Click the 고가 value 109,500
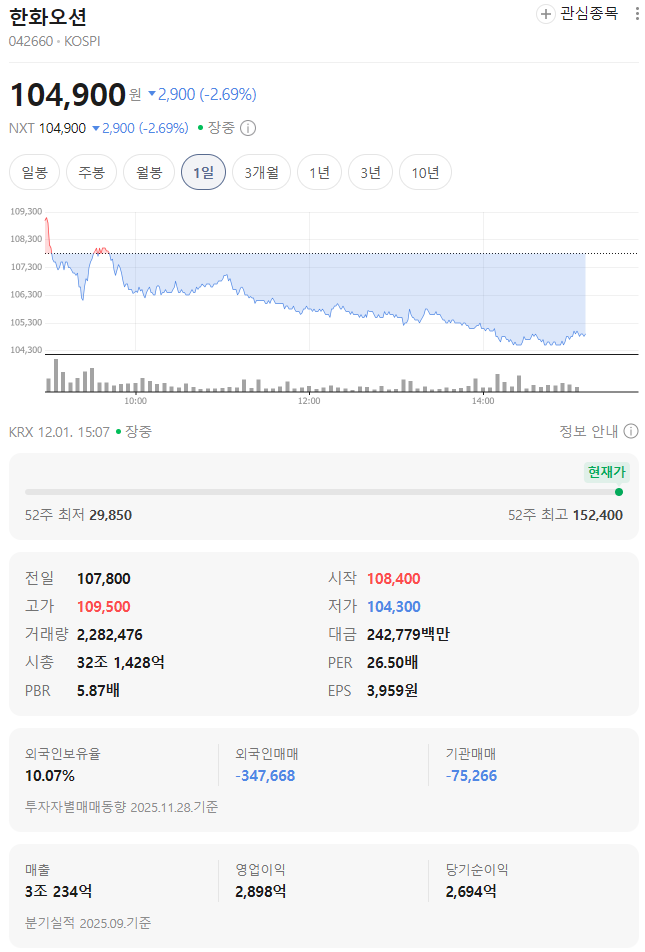Screen dimensions: 645x952 point(104,607)
